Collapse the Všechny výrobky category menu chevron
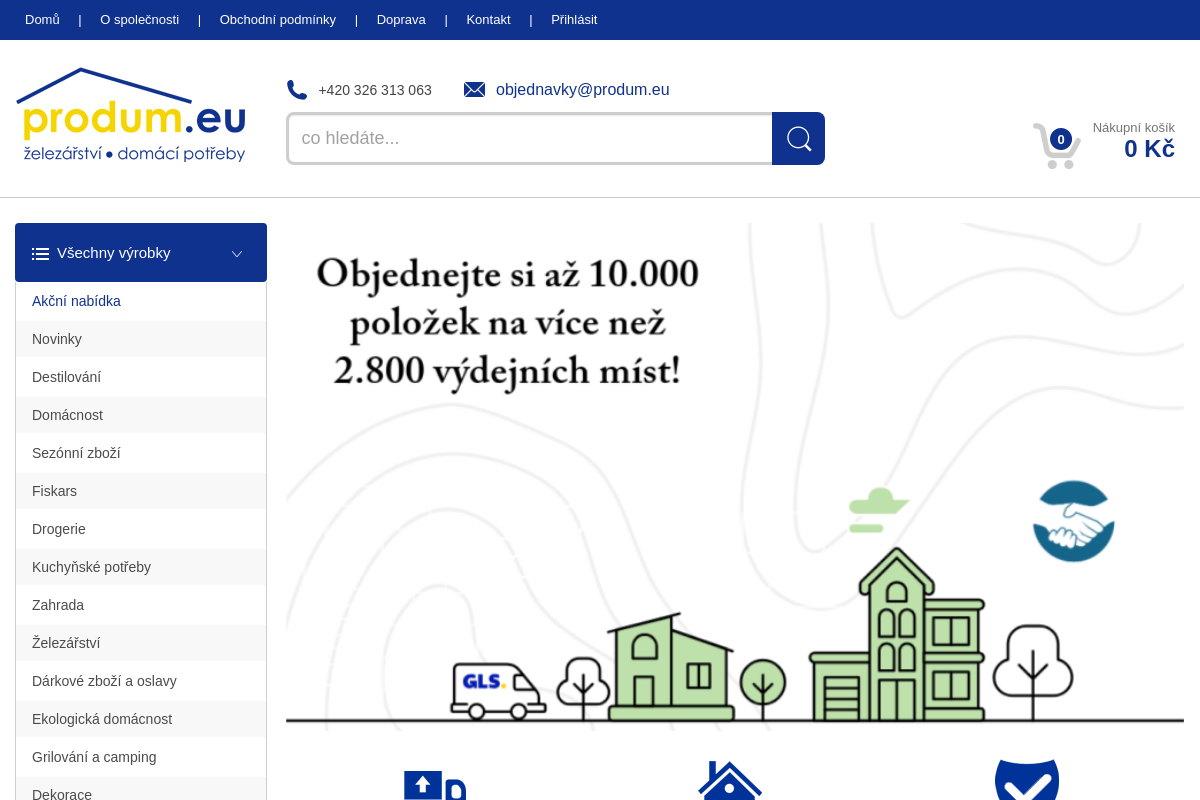Viewport: 1200px width, 800px height. point(236,253)
